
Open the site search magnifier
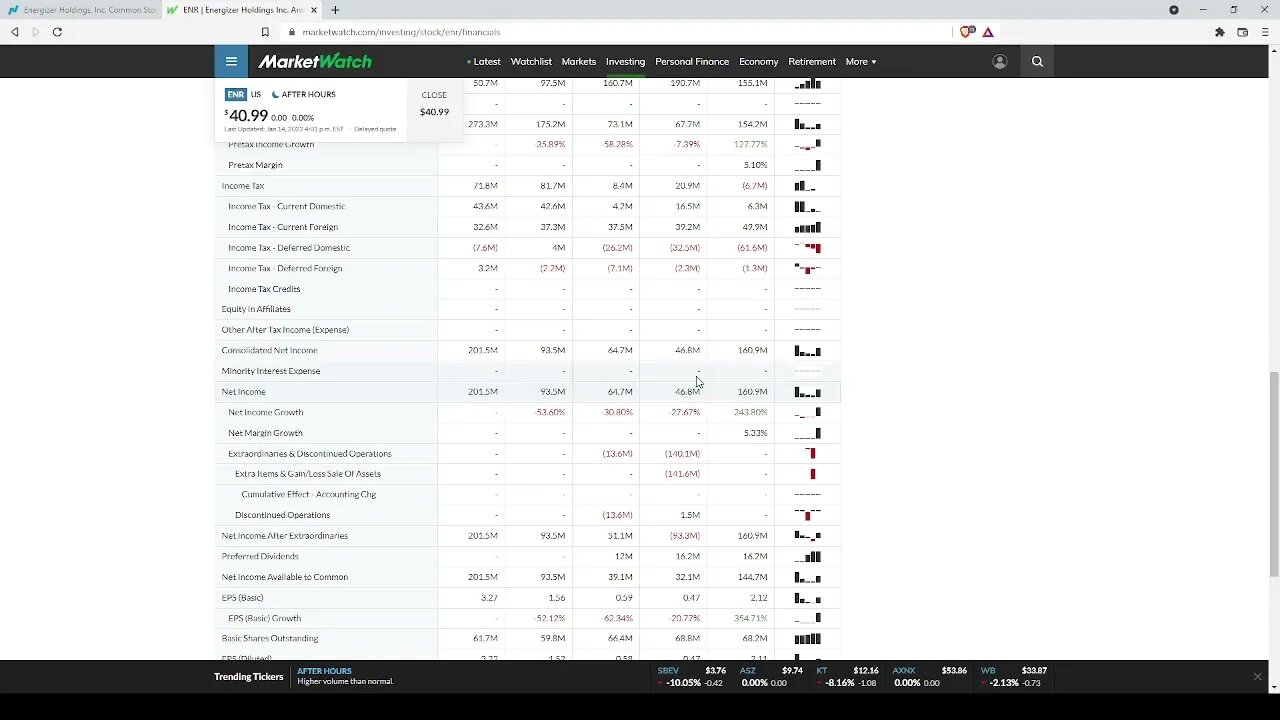[1037, 61]
